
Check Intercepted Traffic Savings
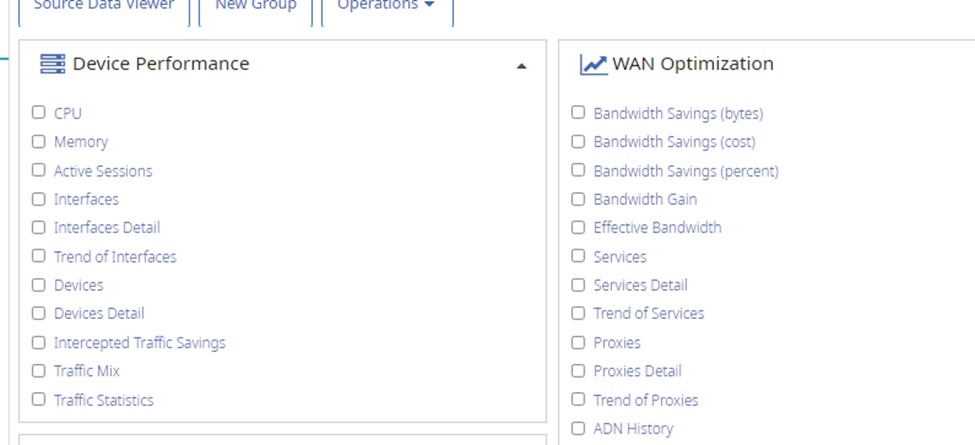coord(39,342)
